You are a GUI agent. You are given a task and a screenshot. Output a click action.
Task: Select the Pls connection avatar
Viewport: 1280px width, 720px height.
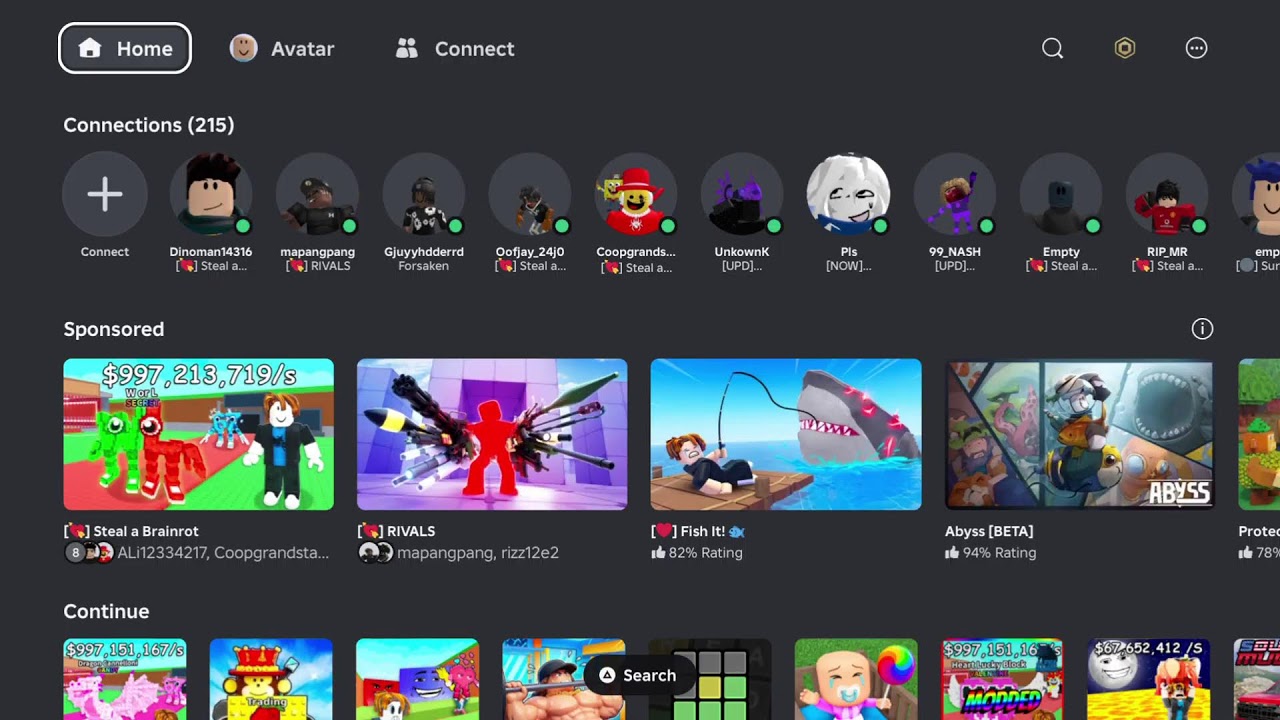pyautogui.click(x=849, y=194)
